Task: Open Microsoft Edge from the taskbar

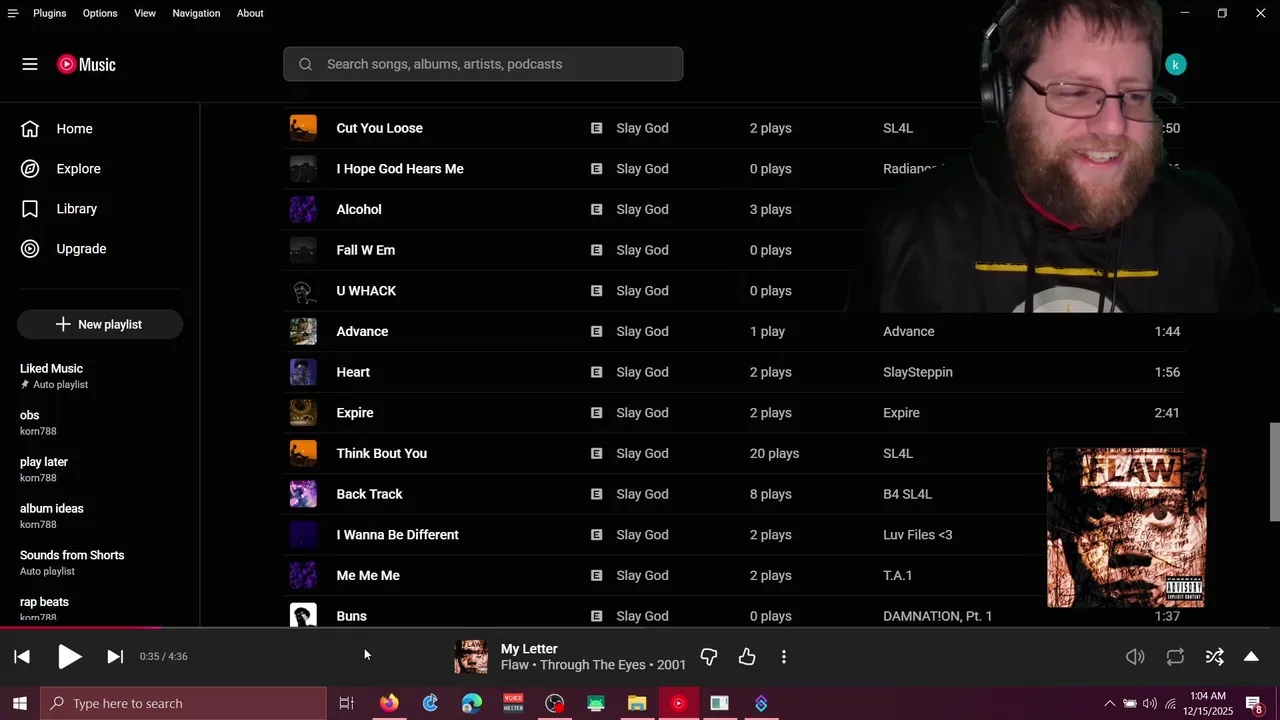Action: pos(472,703)
